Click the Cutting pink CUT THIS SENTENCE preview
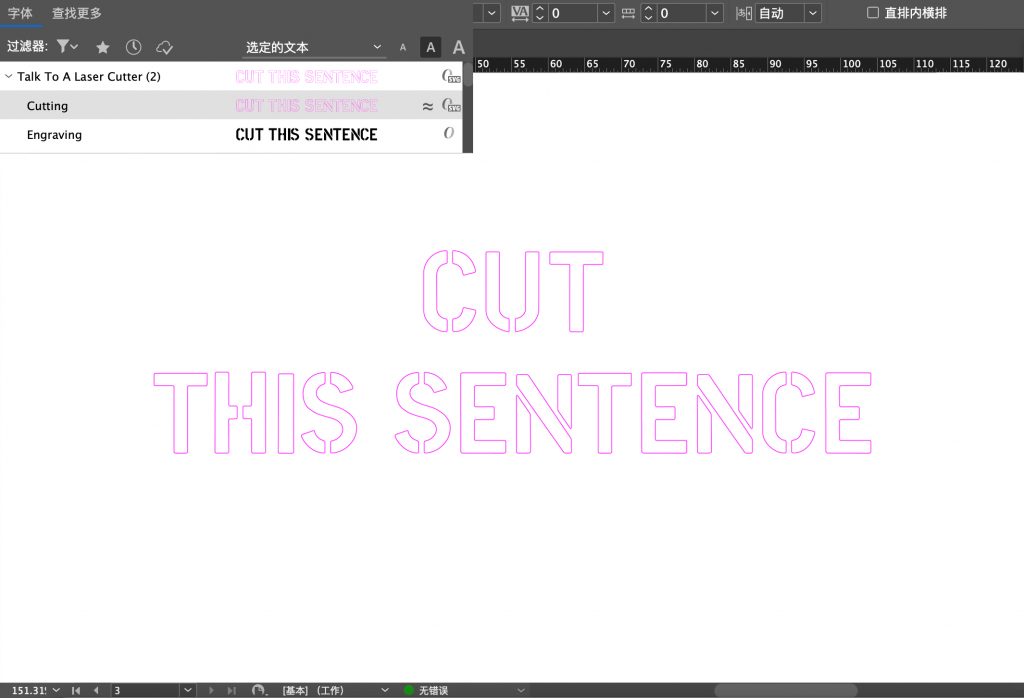Screen dimensions: 1024x698 306,105
